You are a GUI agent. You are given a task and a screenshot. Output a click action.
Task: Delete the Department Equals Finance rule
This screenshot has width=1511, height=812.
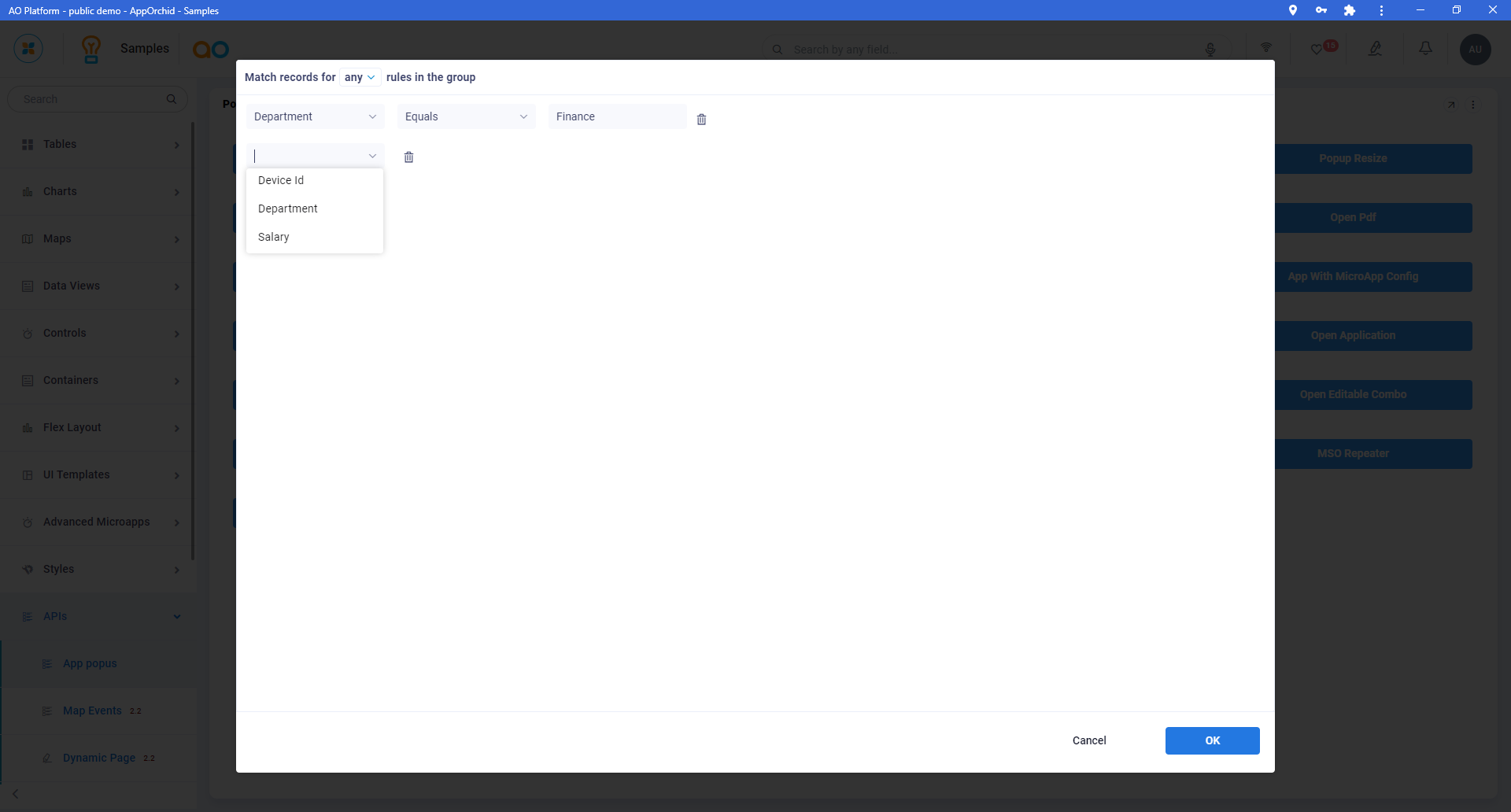pyautogui.click(x=701, y=120)
